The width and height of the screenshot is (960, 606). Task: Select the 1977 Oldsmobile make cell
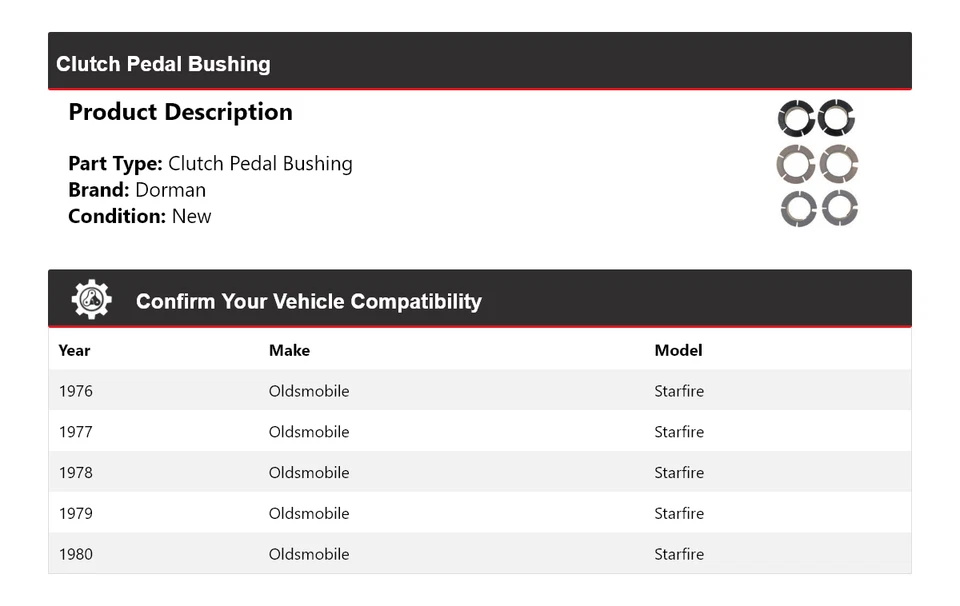pyautogui.click(x=309, y=432)
